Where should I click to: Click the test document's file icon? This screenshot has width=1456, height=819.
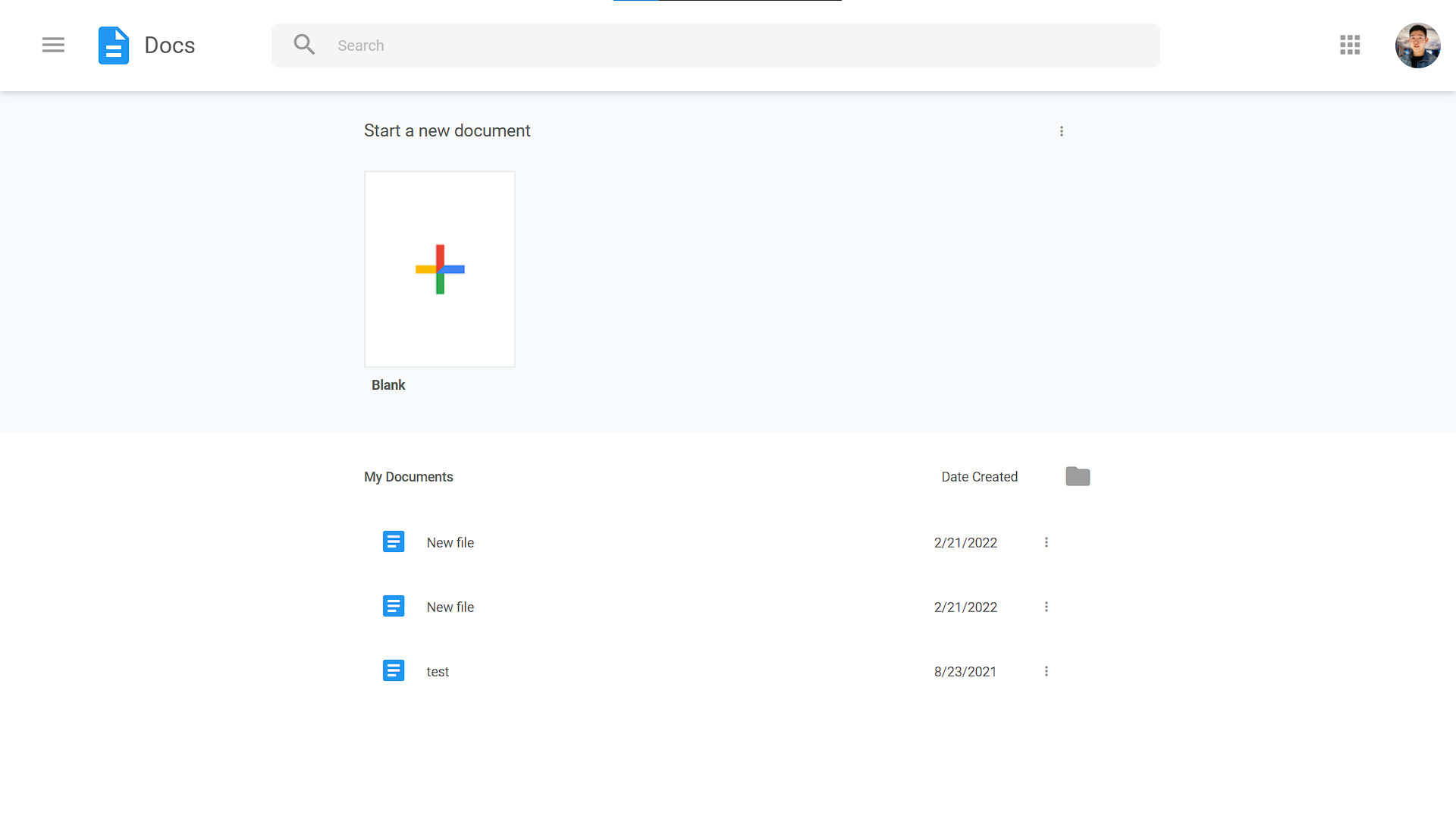(x=394, y=671)
